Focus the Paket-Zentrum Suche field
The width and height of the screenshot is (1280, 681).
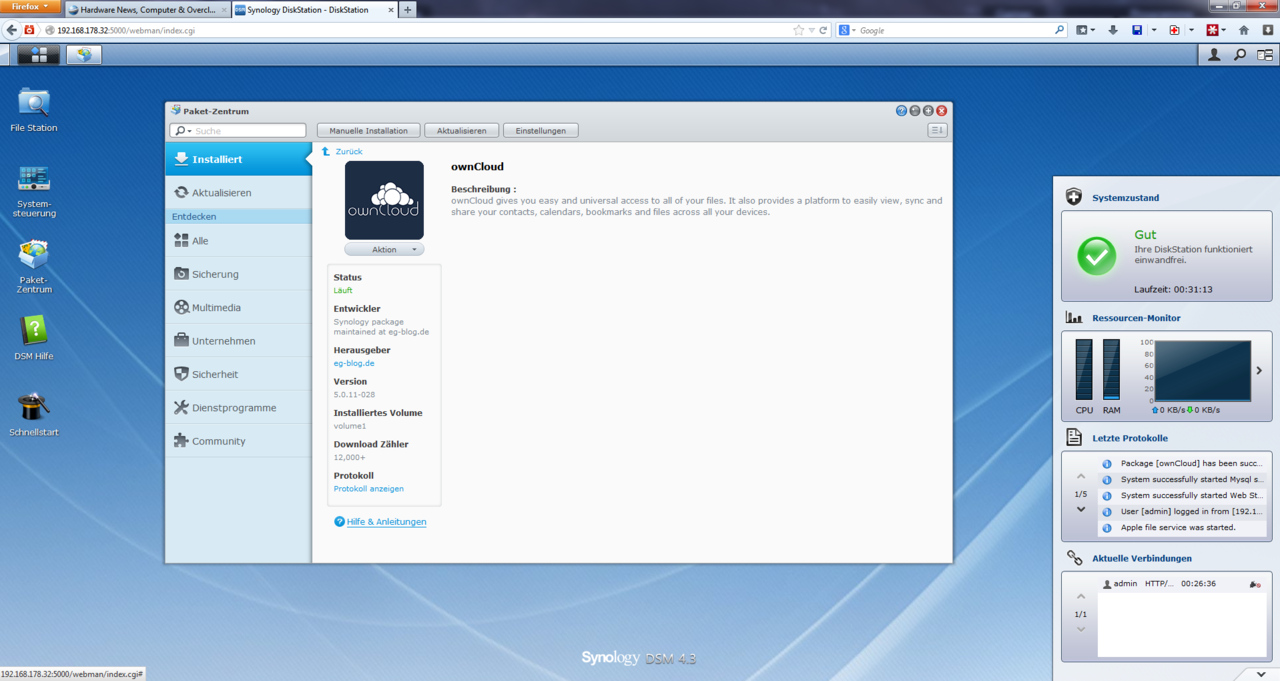tap(238, 131)
